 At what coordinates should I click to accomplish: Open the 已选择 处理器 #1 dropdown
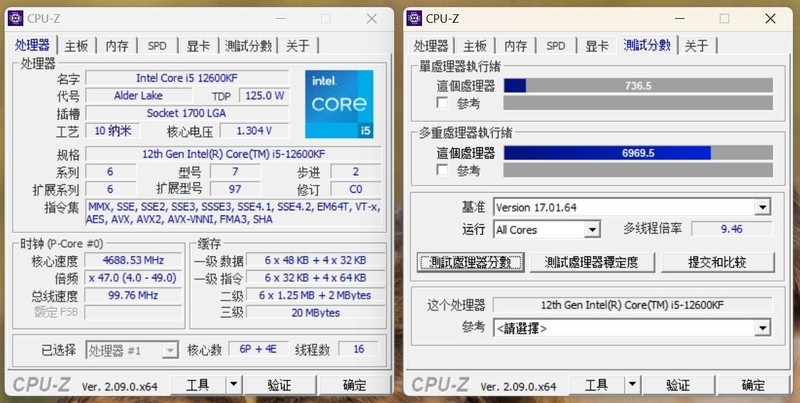(x=132, y=350)
